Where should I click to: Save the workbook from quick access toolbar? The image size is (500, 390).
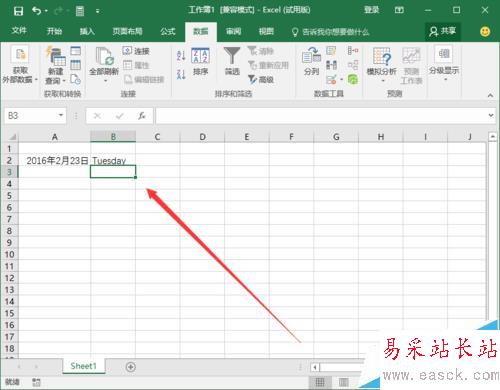point(18,11)
